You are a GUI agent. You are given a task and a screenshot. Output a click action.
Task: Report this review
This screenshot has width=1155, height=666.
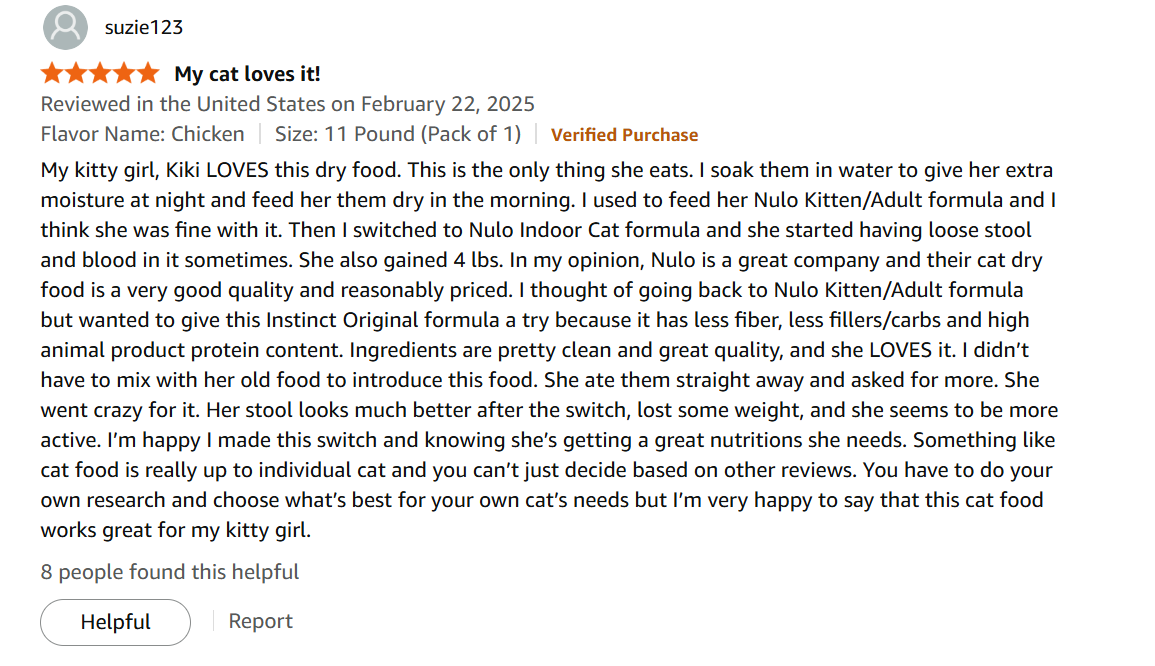click(x=260, y=620)
